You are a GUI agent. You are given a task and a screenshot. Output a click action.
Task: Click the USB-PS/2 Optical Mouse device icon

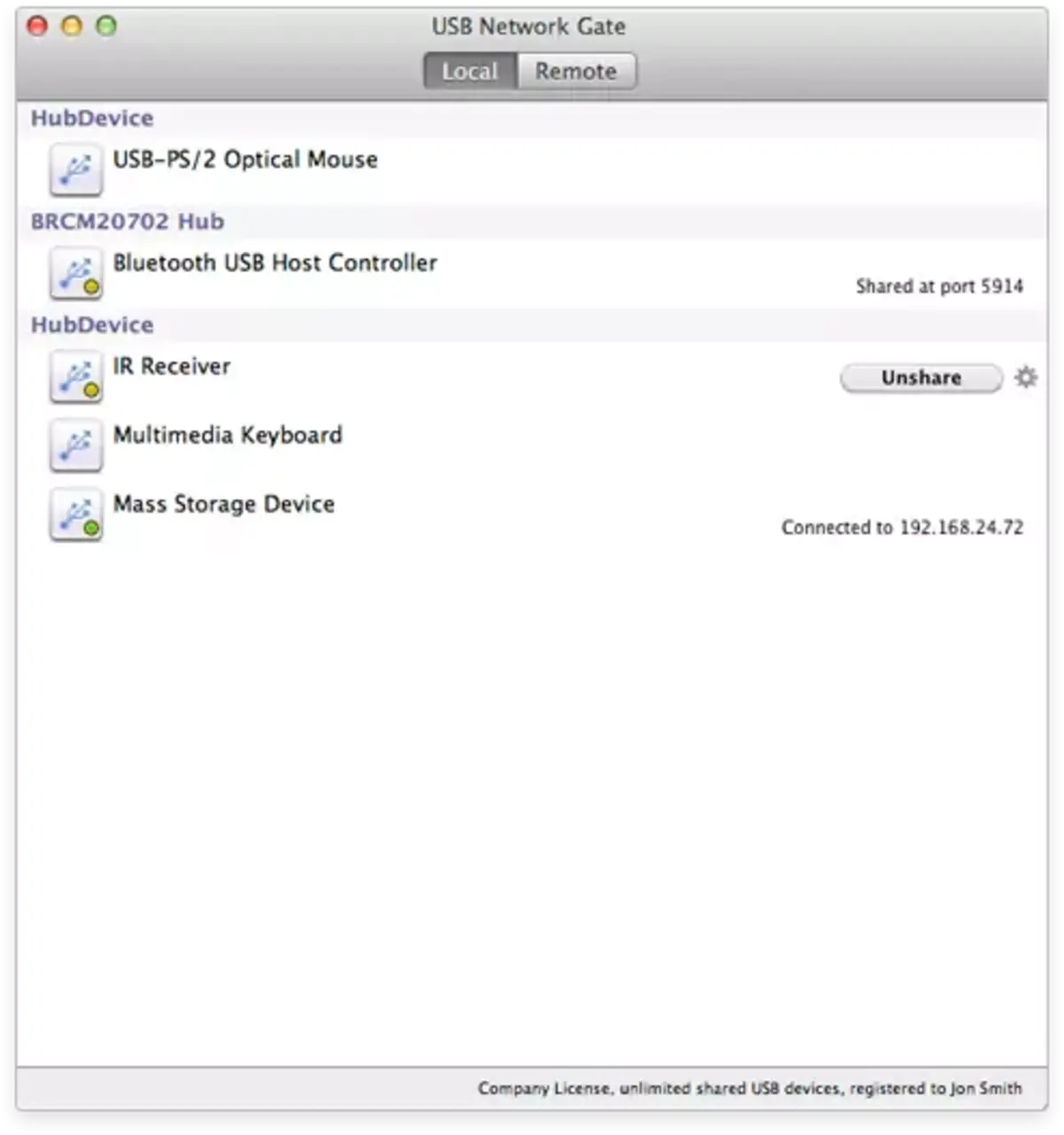click(x=75, y=168)
